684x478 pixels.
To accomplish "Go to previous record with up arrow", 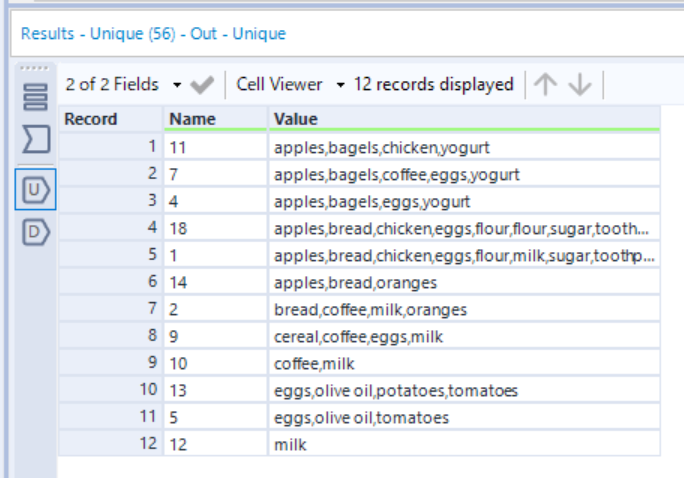I will (545, 84).
